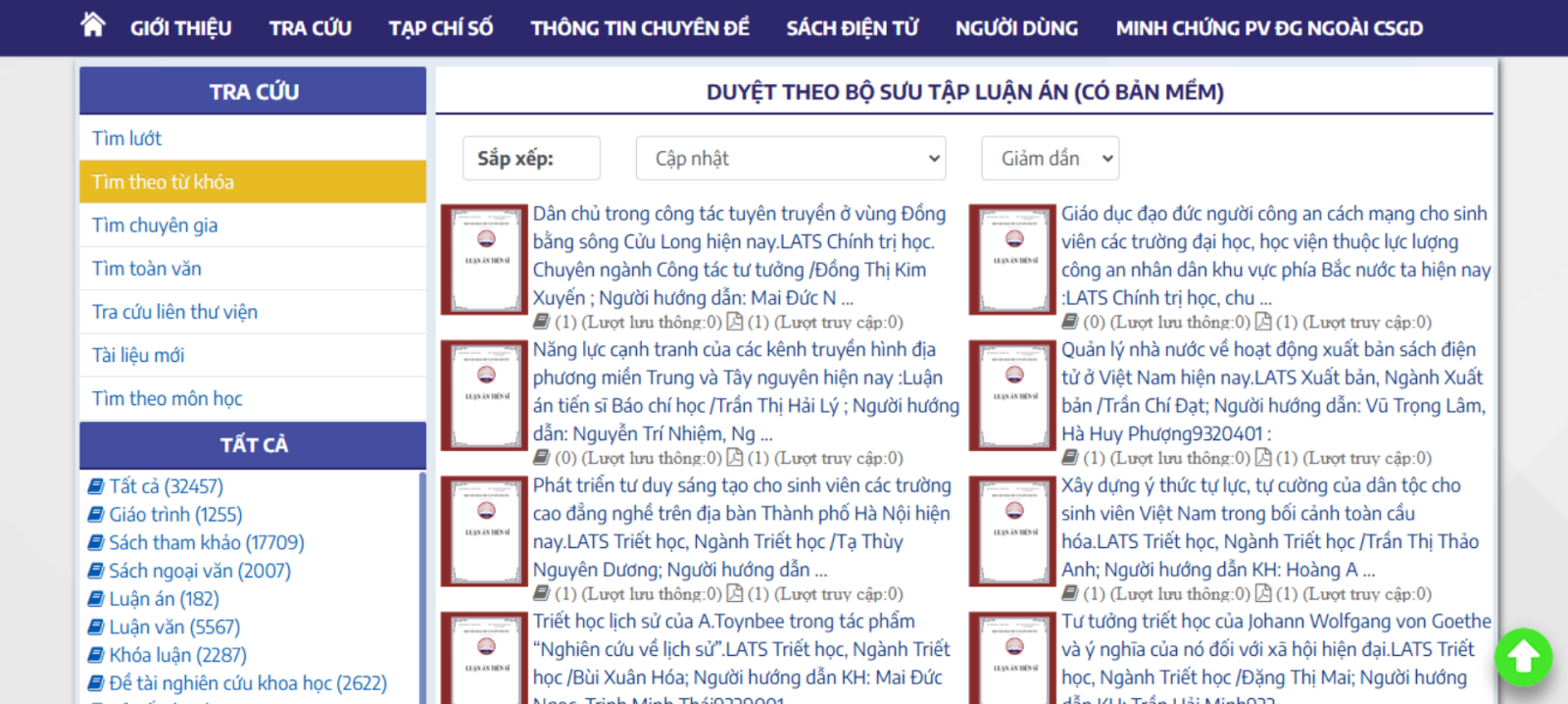Image resolution: width=1568 pixels, height=704 pixels.
Task: Click the book icon under Xây dựng ý thức thesis
Action: 1070,593
